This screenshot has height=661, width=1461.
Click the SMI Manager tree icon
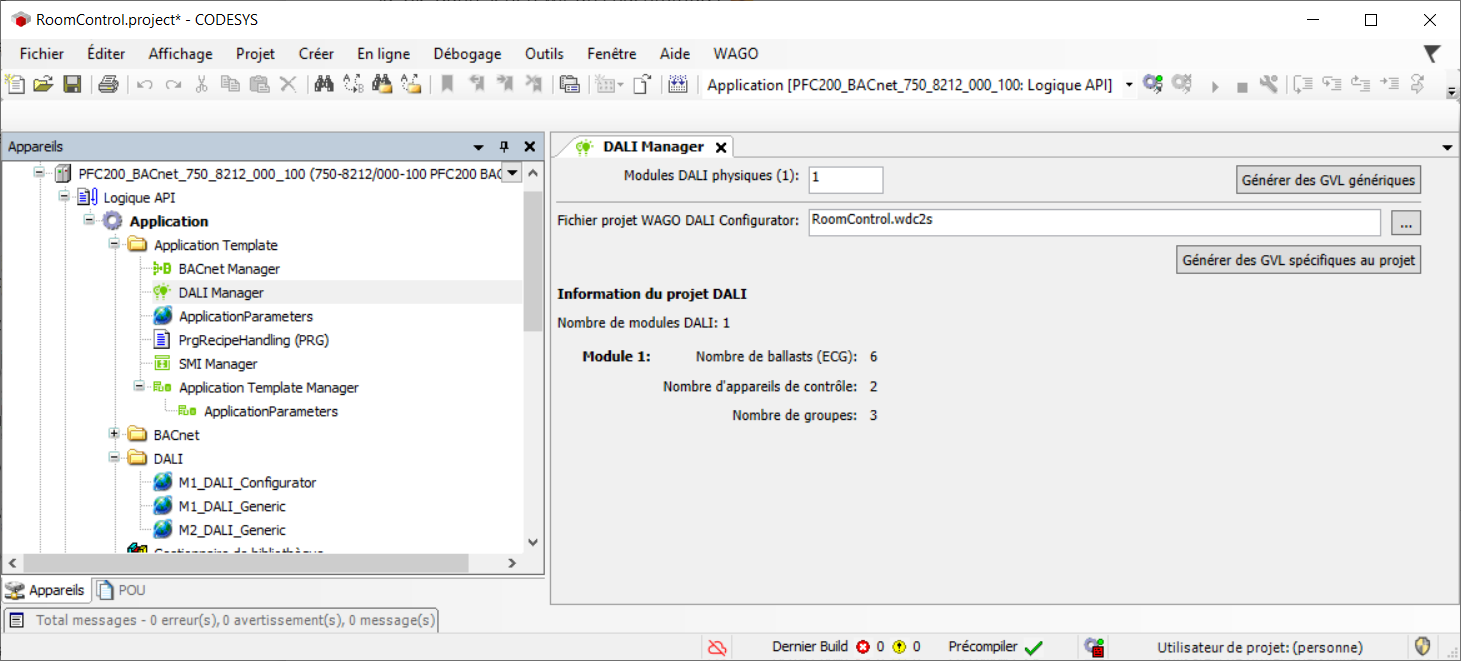click(162, 364)
